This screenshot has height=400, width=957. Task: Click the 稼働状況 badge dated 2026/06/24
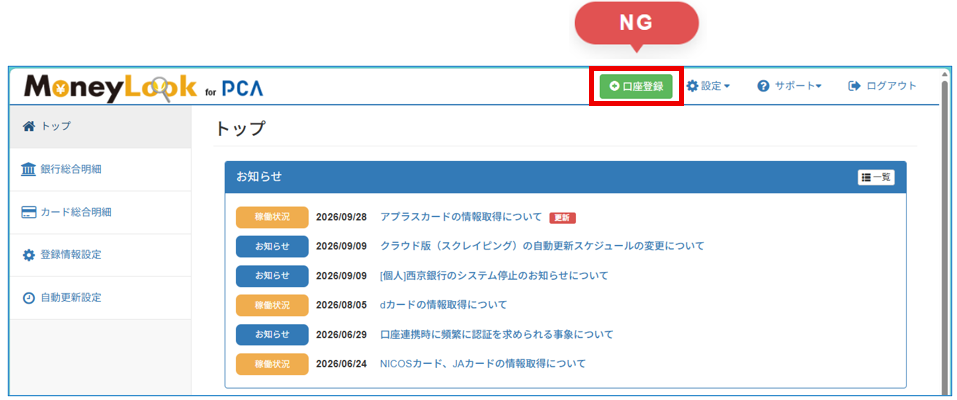(x=272, y=364)
